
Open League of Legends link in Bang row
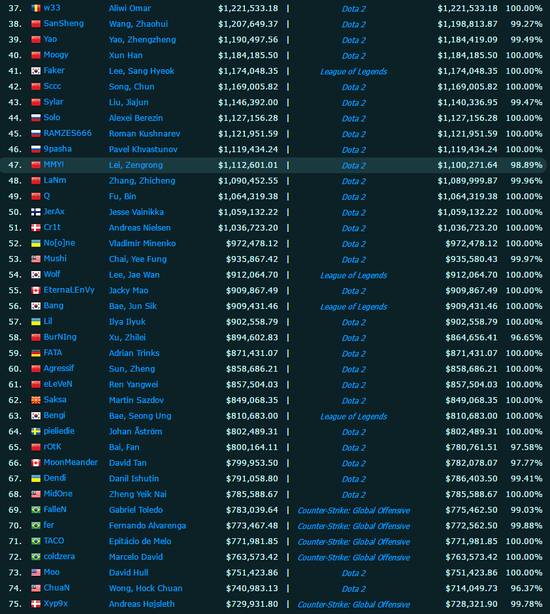pyautogui.click(x=353, y=306)
